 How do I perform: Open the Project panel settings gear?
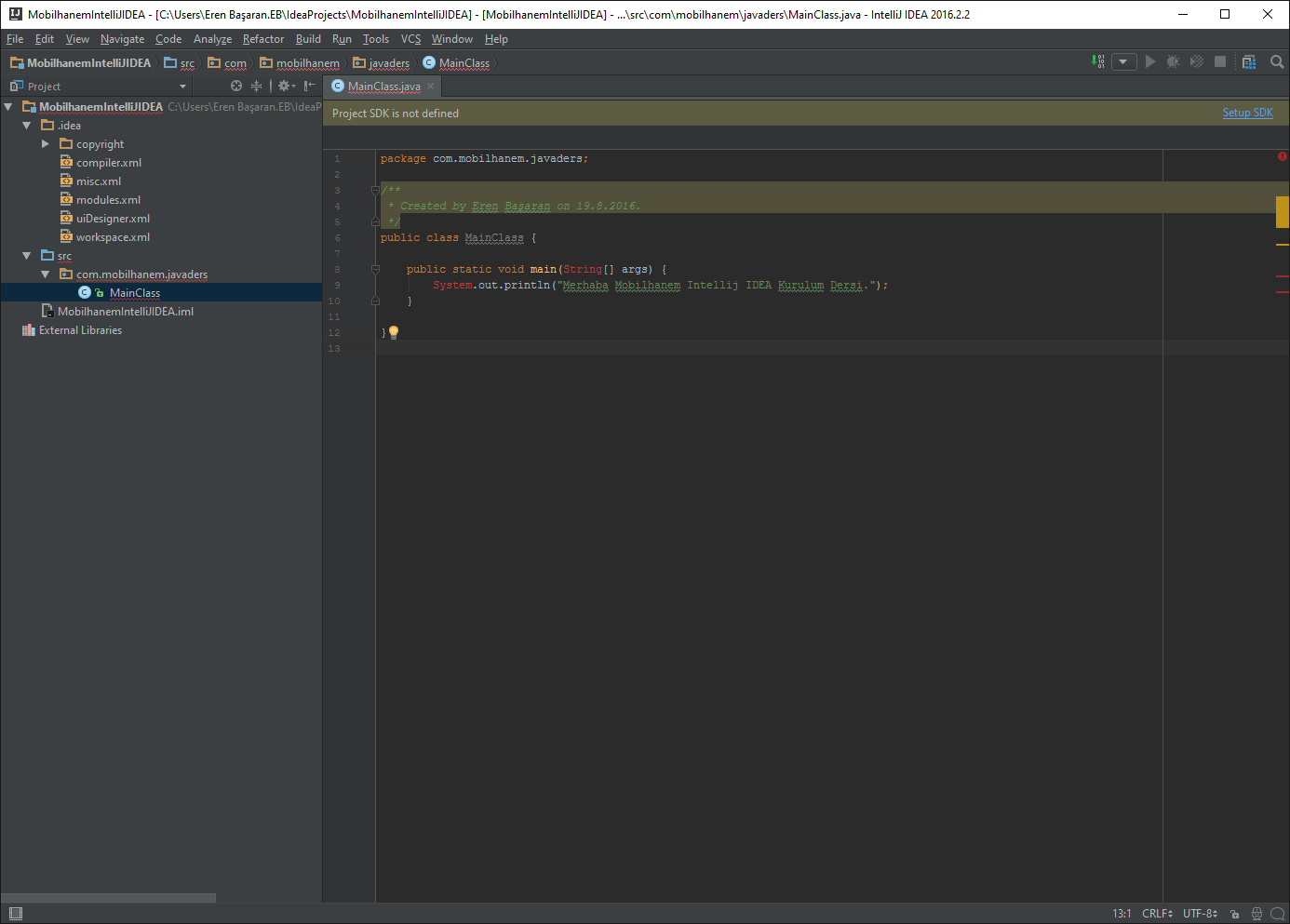(285, 85)
